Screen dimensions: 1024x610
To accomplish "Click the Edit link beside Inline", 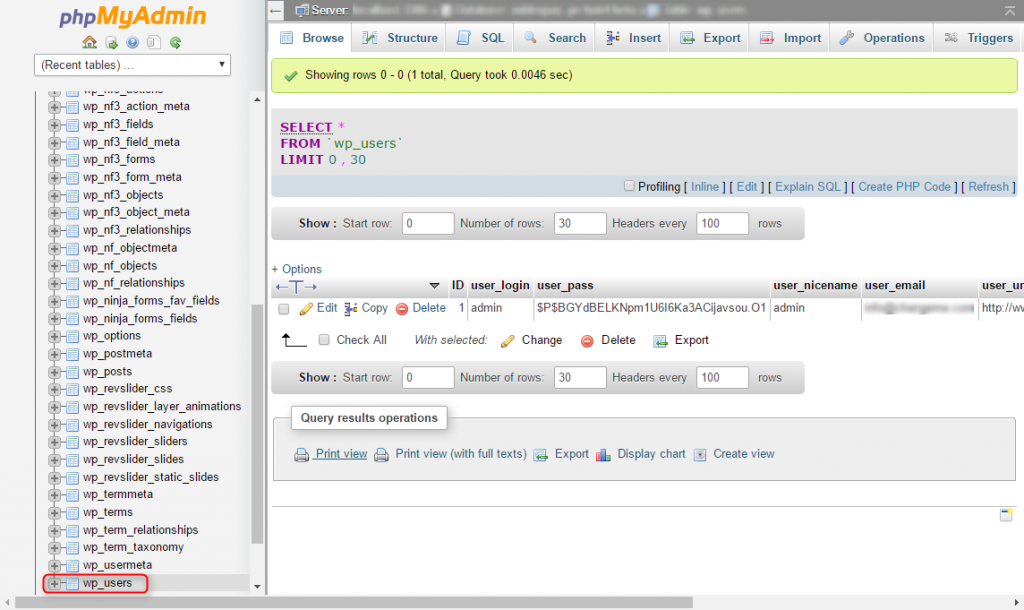I will click(x=746, y=187).
